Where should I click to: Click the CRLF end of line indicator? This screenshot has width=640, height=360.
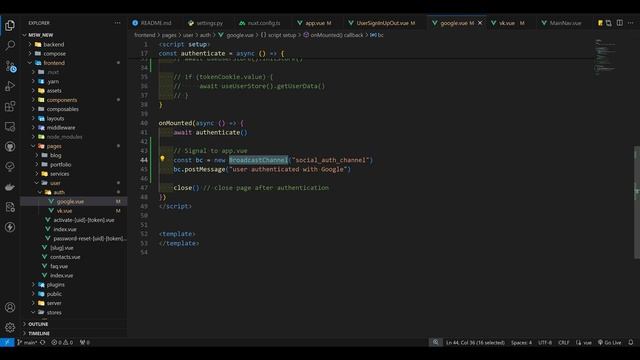coord(564,342)
